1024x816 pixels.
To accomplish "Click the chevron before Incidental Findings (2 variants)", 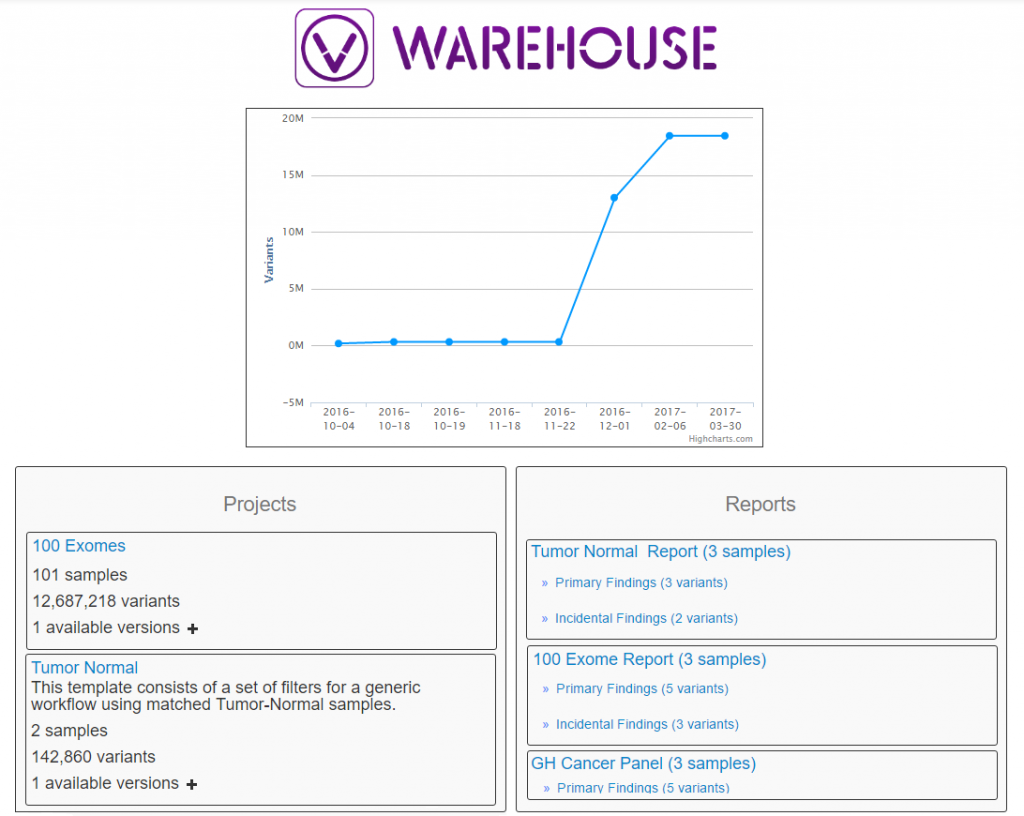I will click(x=548, y=618).
